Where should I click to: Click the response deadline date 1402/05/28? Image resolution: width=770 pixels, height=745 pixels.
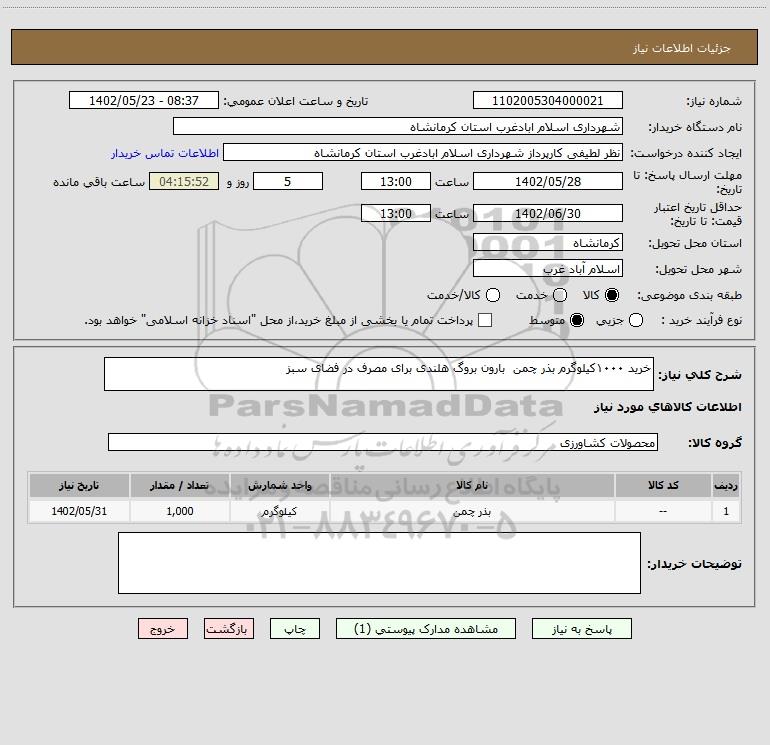pos(548,182)
